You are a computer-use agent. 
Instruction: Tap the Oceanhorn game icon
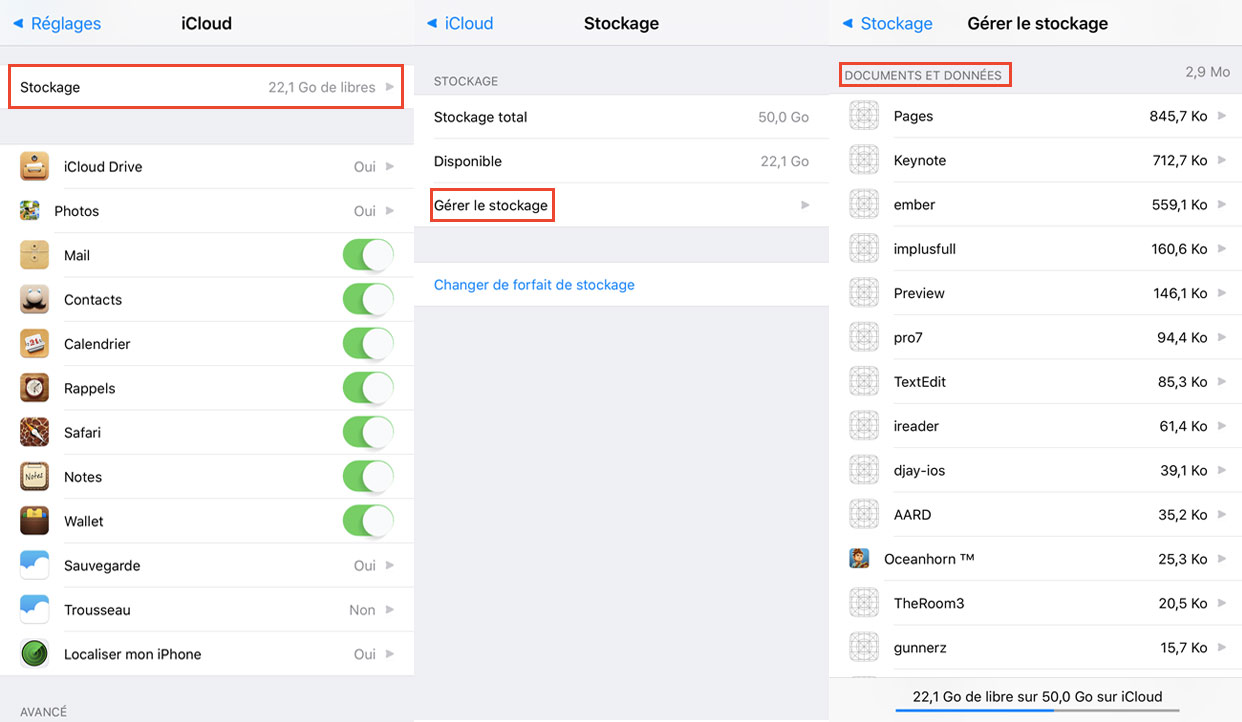859,559
